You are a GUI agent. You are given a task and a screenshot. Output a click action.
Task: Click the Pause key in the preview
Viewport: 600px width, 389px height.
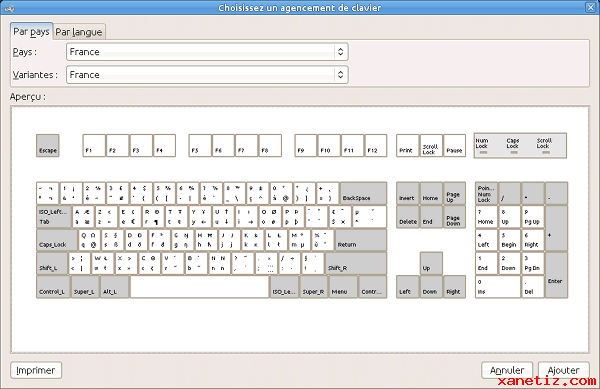(x=455, y=145)
